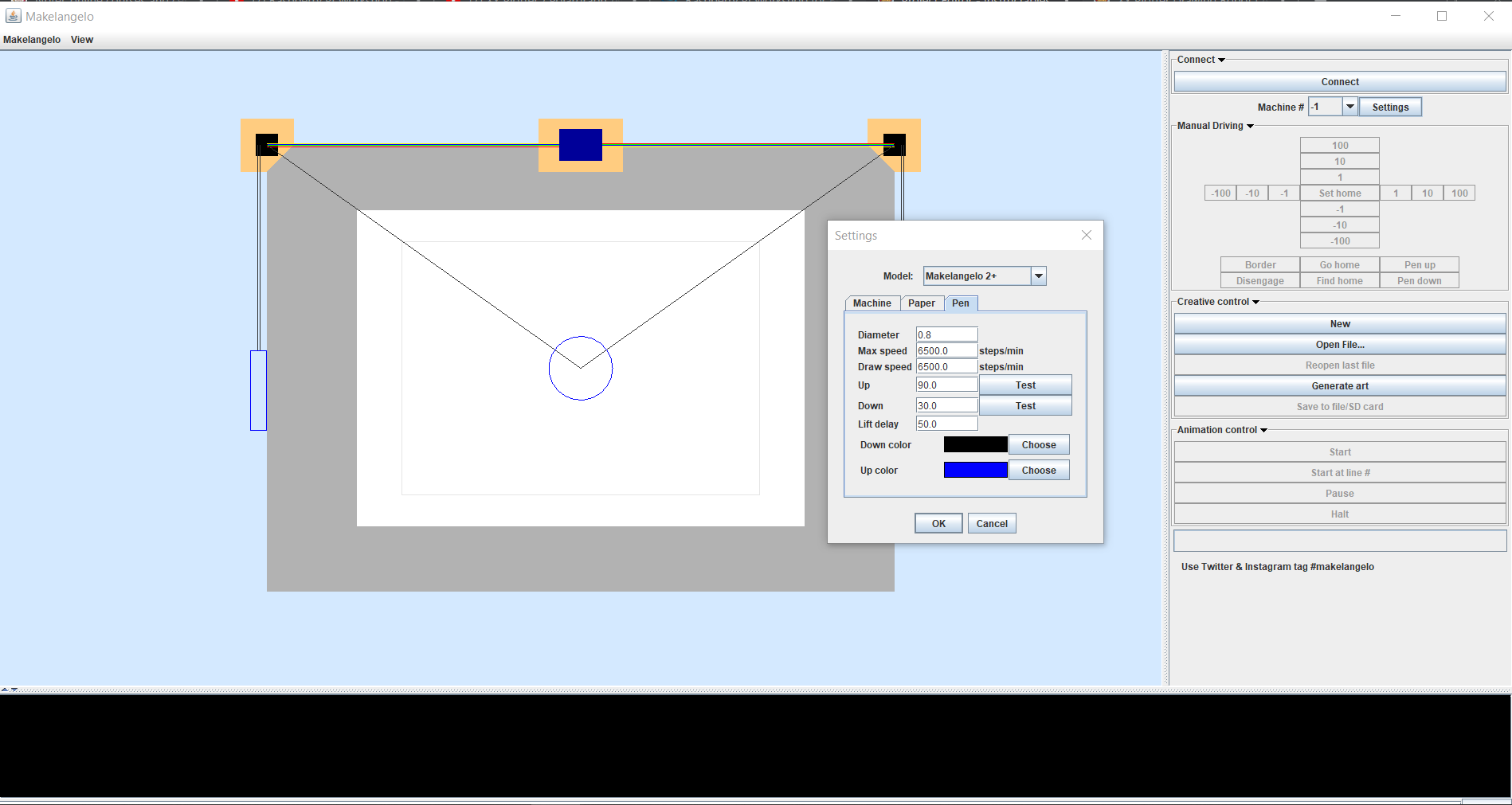Click Pen up in Manual Driving

[x=1419, y=264]
